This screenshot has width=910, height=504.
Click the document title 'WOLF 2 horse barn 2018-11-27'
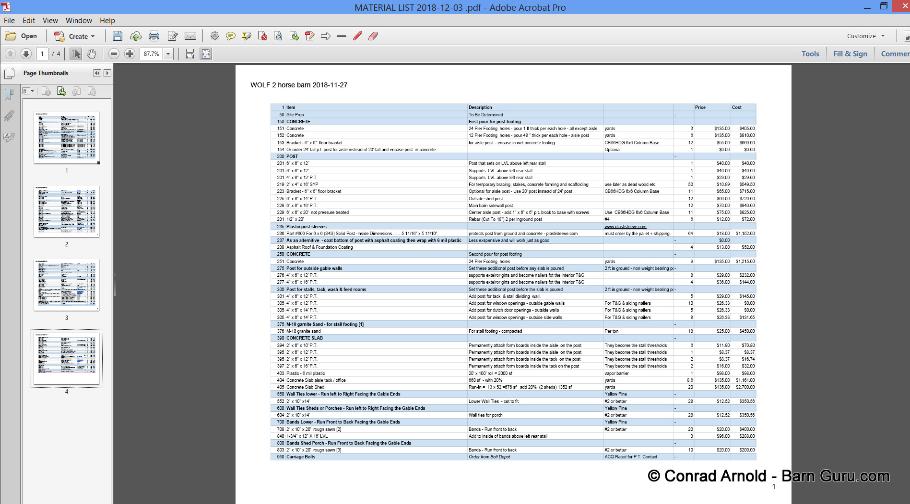(x=299, y=85)
